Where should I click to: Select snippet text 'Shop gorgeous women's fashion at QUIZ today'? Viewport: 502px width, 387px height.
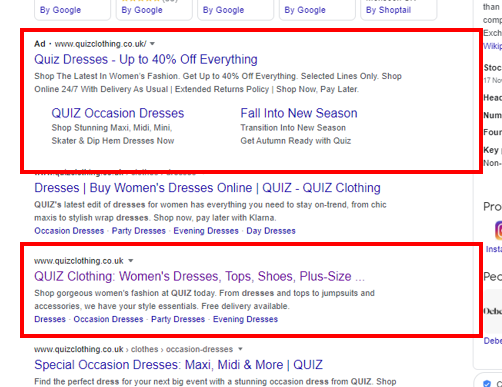coord(125,293)
